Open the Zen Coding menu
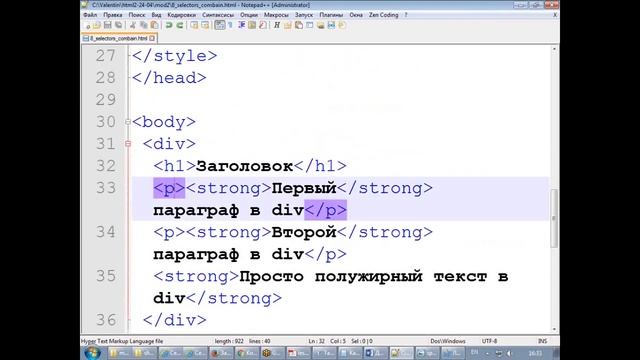Image resolution: width=640 pixels, height=360 pixels. [384, 15]
